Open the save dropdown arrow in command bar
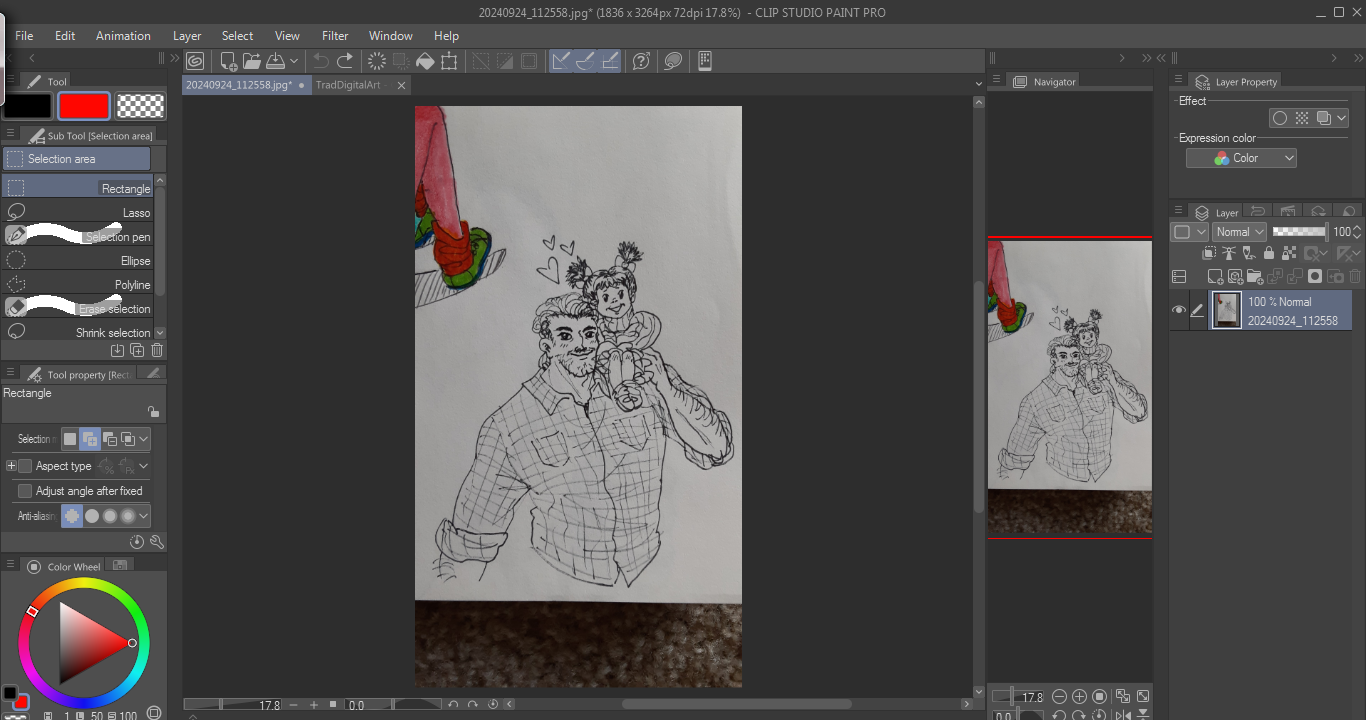 point(295,61)
